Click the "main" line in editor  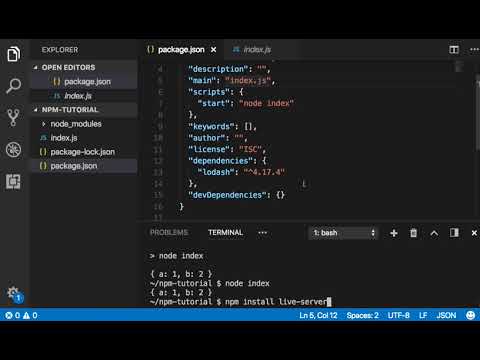tap(232, 81)
